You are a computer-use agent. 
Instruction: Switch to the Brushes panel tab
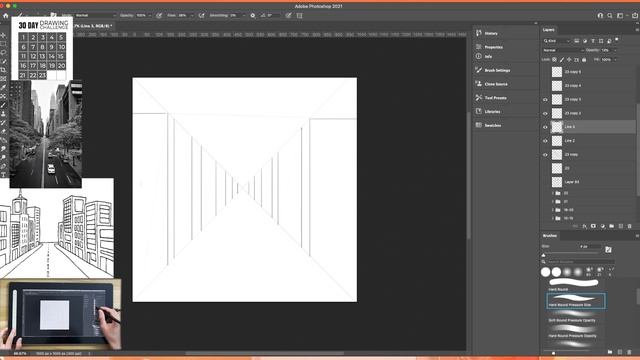tap(550, 236)
